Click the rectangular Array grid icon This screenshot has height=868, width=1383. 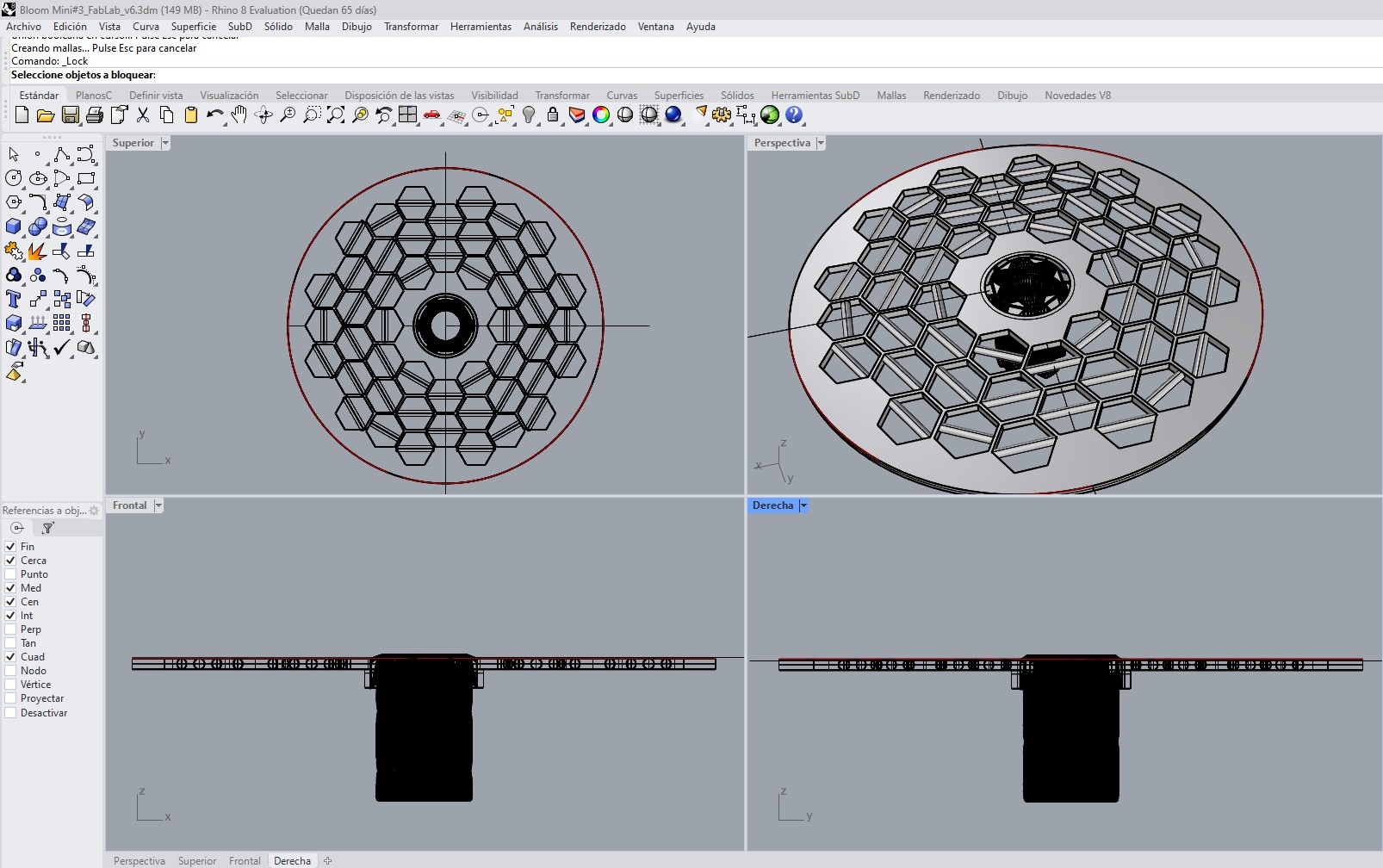(x=62, y=323)
